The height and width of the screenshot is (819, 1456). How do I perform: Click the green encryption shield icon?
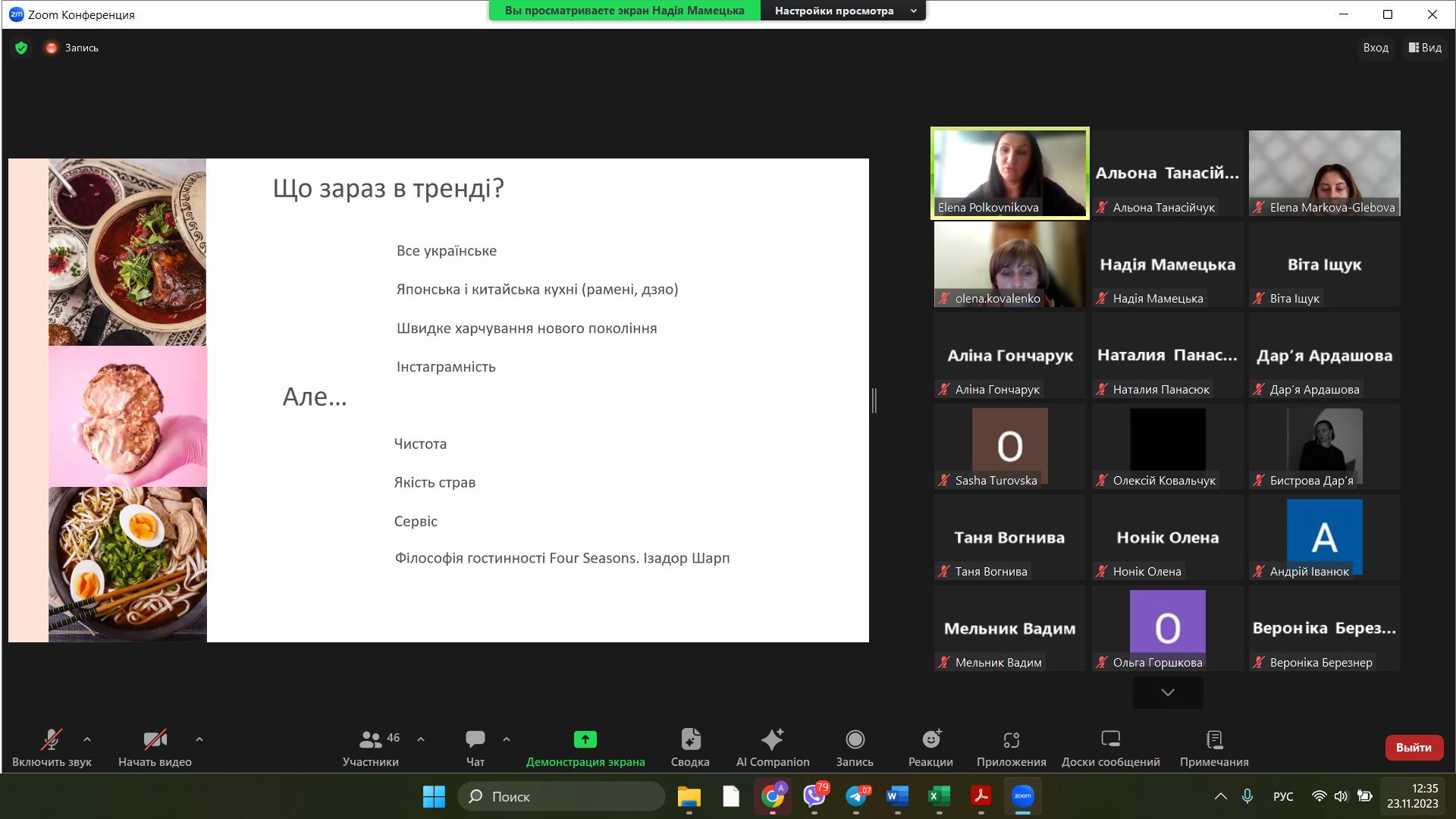pos(21,48)
